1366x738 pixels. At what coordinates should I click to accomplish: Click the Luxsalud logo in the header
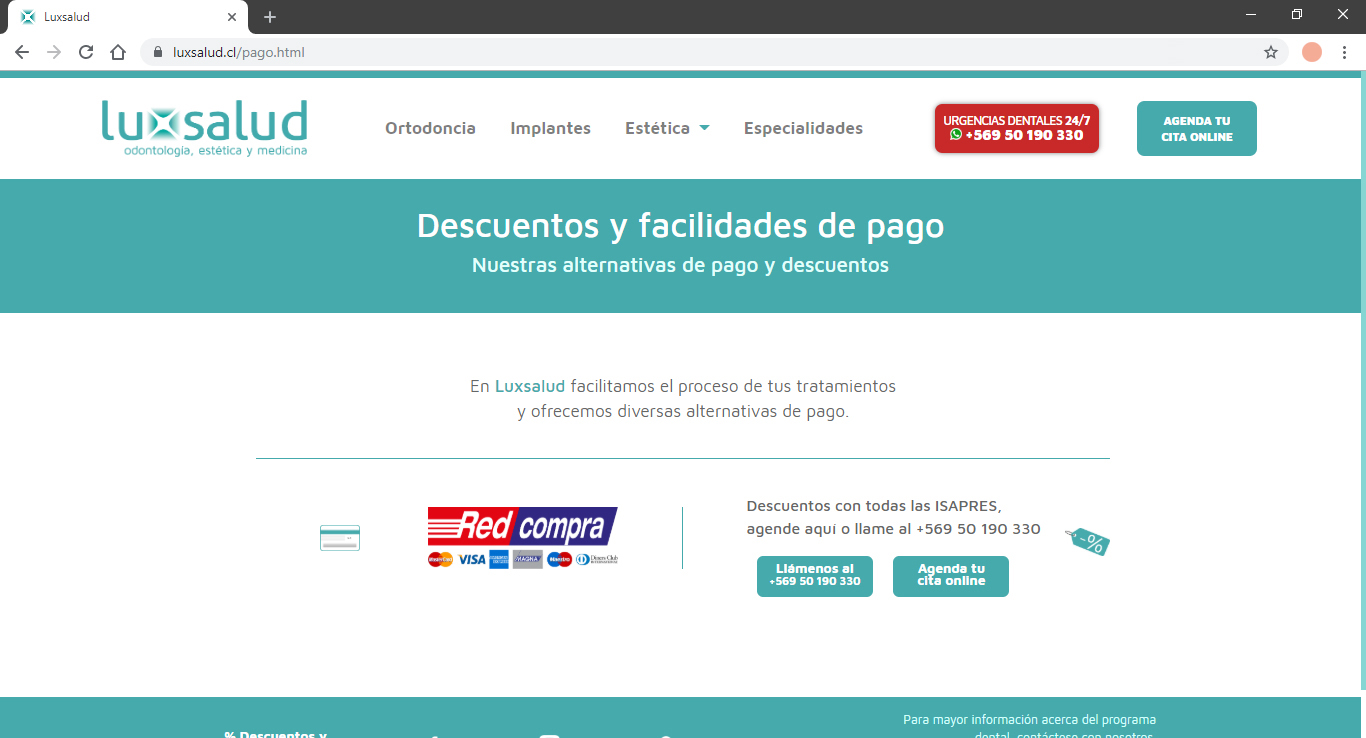pos(204,128)
